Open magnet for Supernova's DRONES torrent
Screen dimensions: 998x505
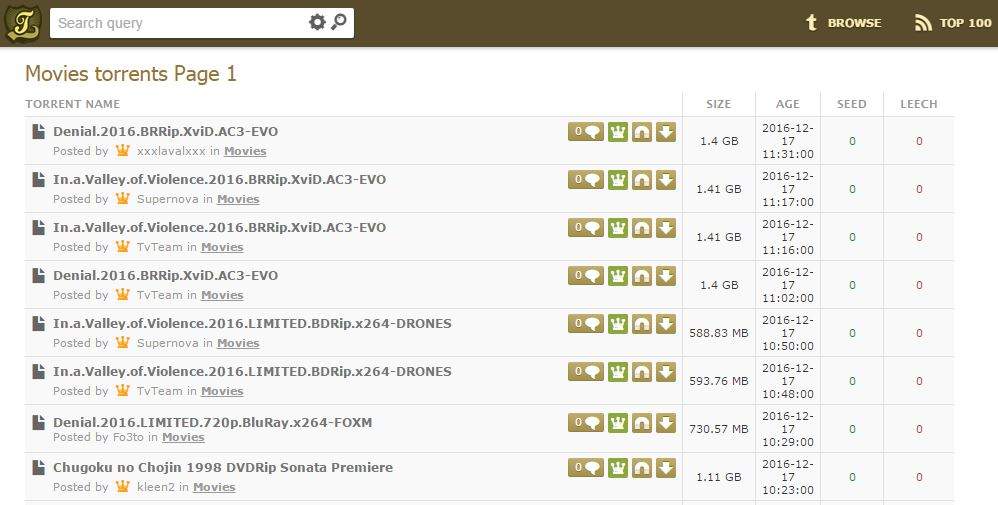(642, 324)
